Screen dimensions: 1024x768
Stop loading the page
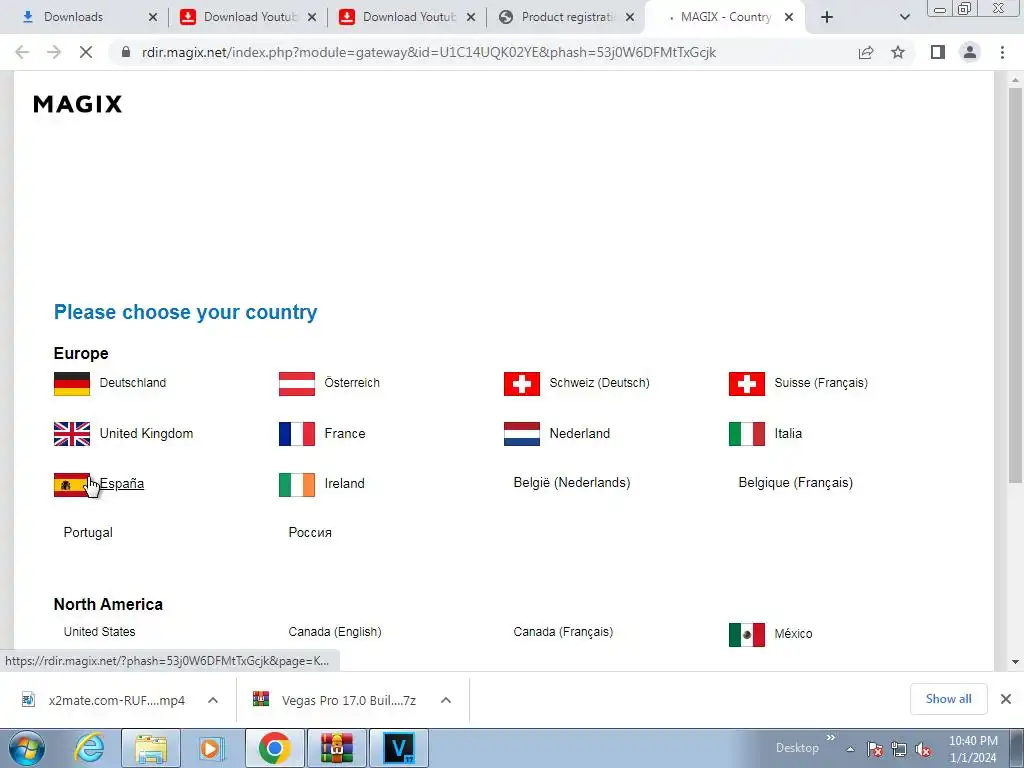pyautogui.click(x=86, y=52)
